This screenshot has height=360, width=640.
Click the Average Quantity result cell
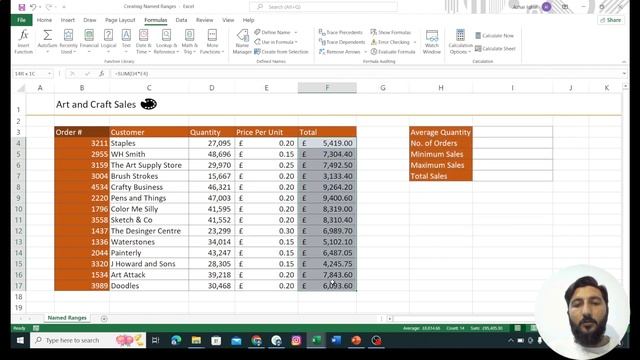512,132
